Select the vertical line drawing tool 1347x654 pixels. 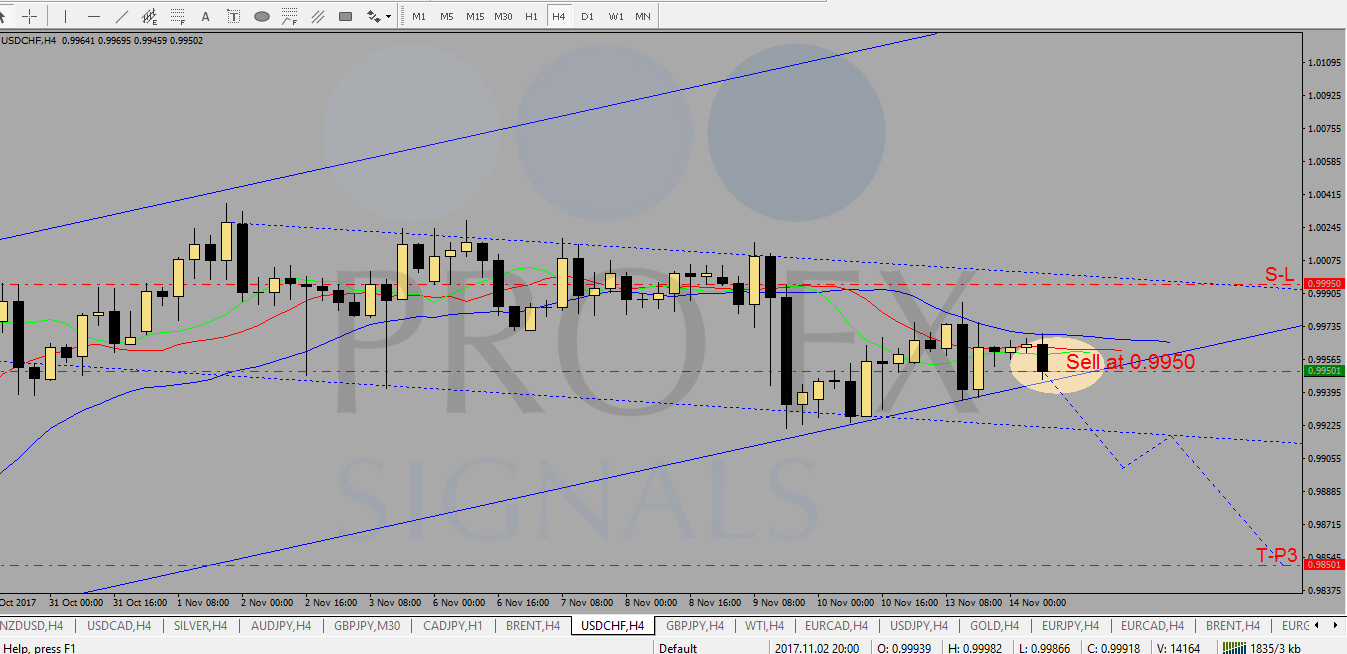(x=66, y=16)
